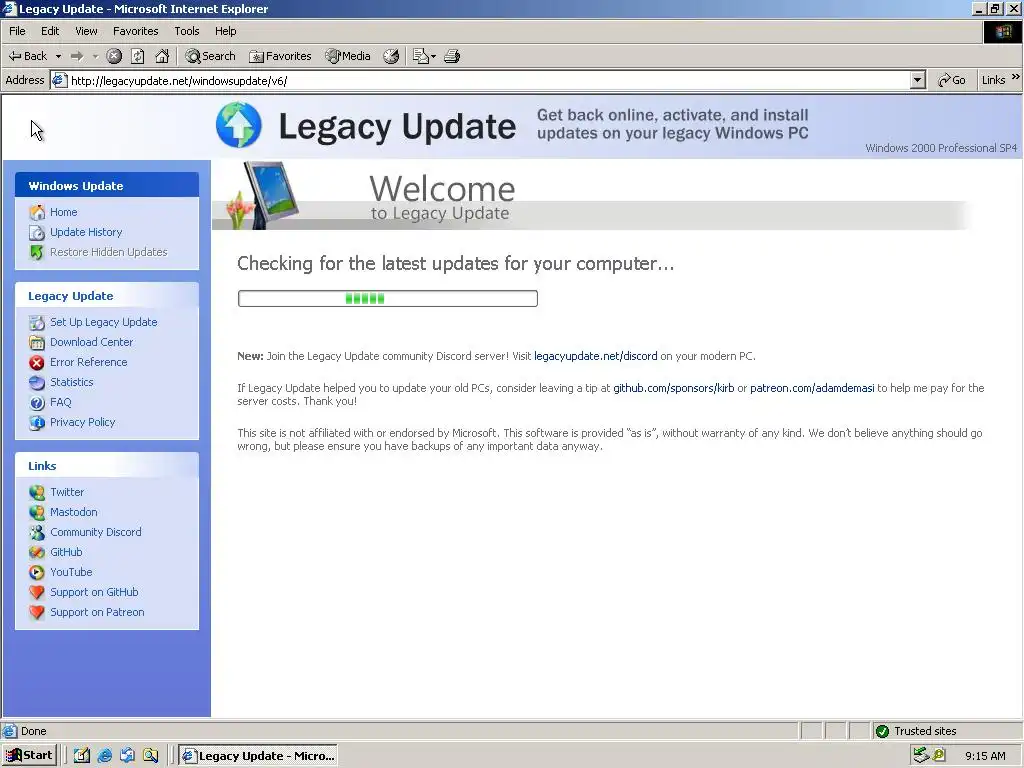
Task: Click the Forward arrow button
Action: coord(77,56)
